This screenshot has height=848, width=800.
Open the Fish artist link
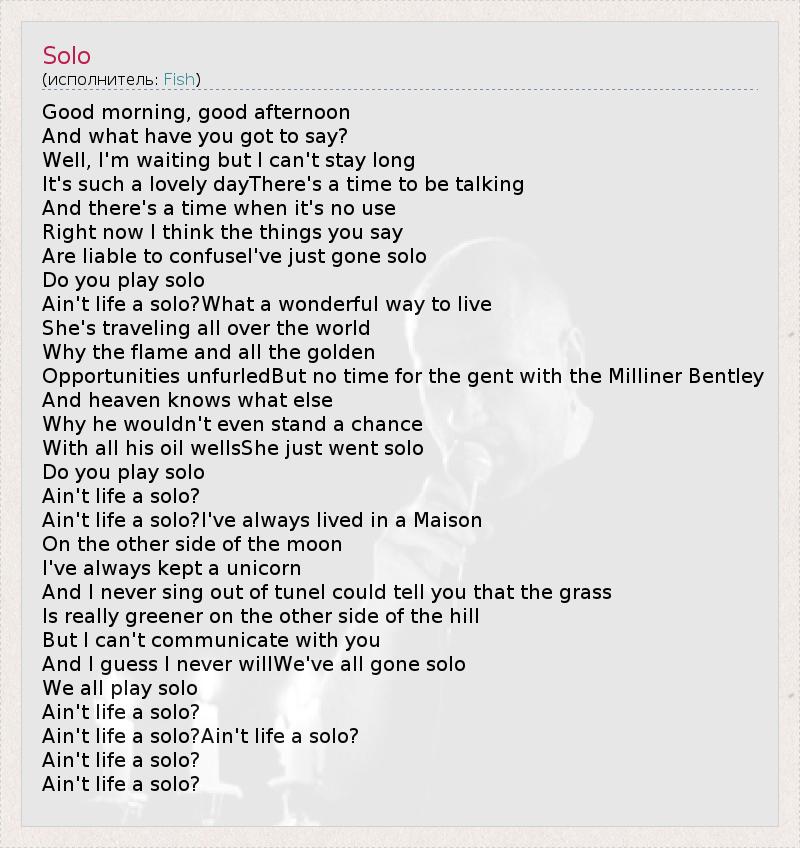click(179, 80)
